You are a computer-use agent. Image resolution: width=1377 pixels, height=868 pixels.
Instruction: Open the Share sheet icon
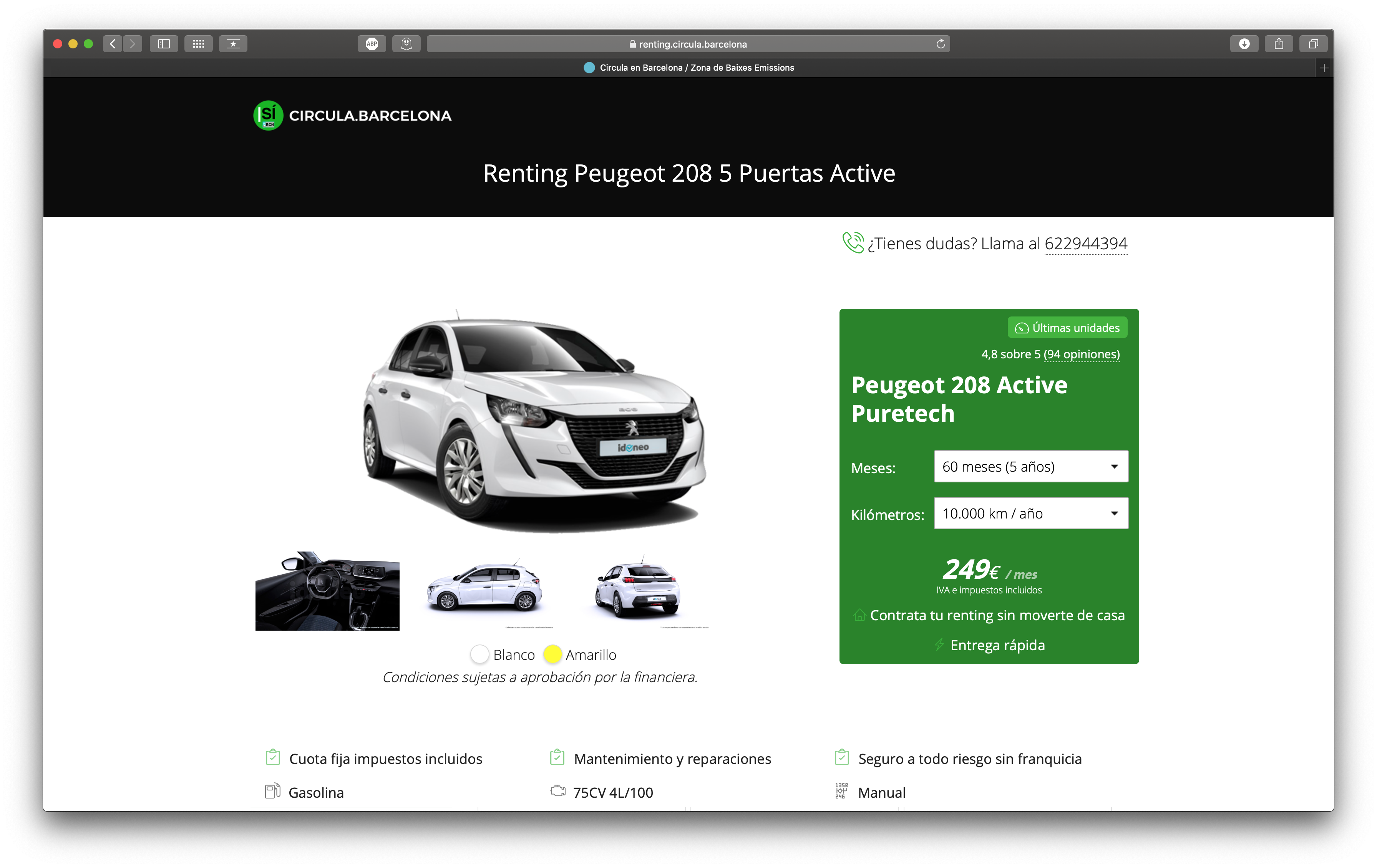[1279, 44]
